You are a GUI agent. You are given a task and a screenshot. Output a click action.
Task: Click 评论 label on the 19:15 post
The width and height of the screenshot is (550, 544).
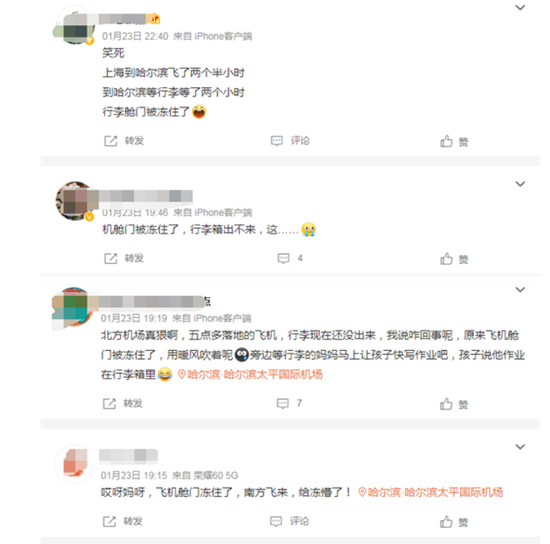click(299, 521)
